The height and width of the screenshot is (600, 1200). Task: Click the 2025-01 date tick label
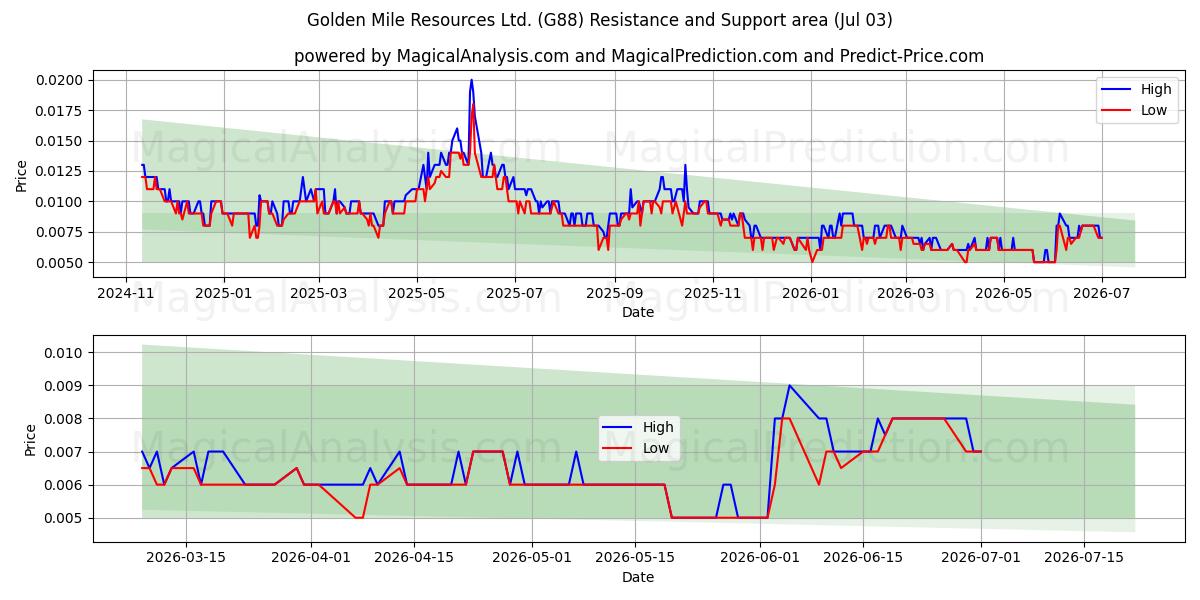[x=223, y=293]
